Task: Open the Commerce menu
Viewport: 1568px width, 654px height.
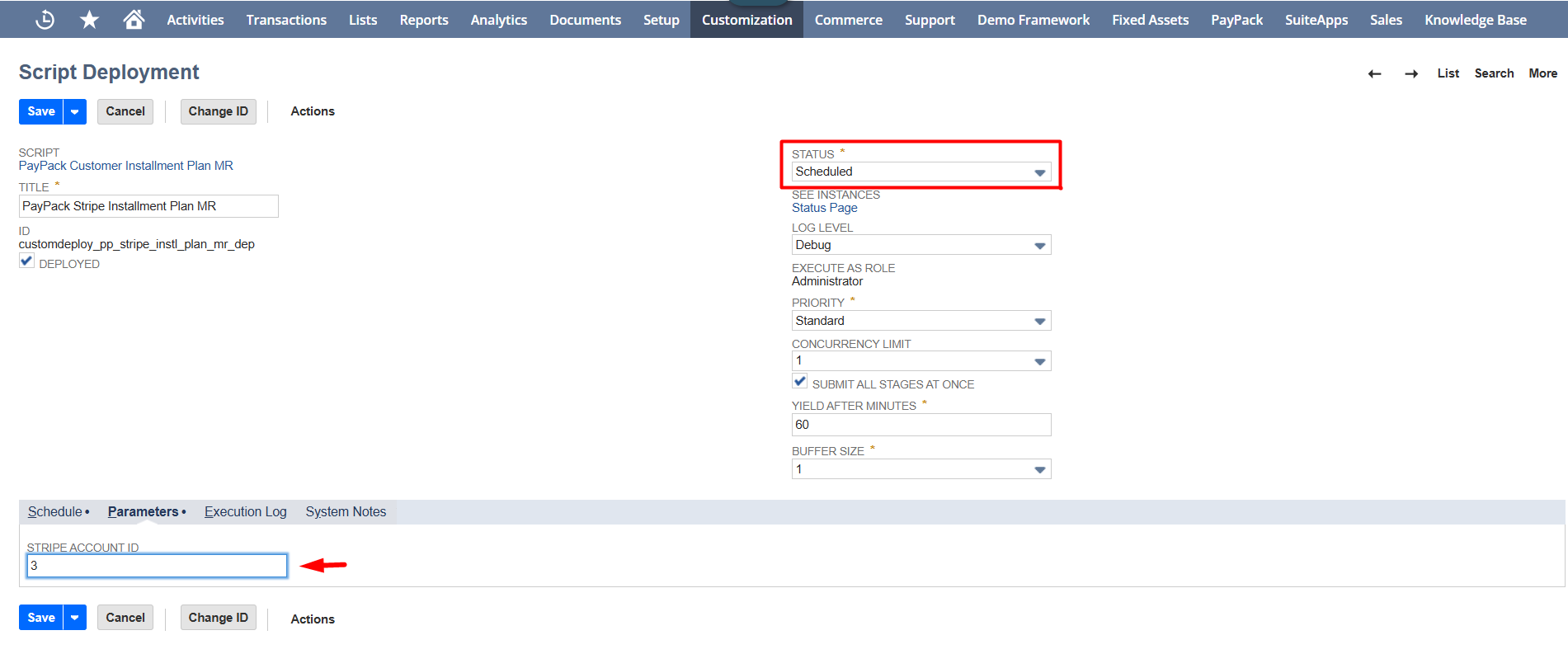Action: tap(849, 20)
